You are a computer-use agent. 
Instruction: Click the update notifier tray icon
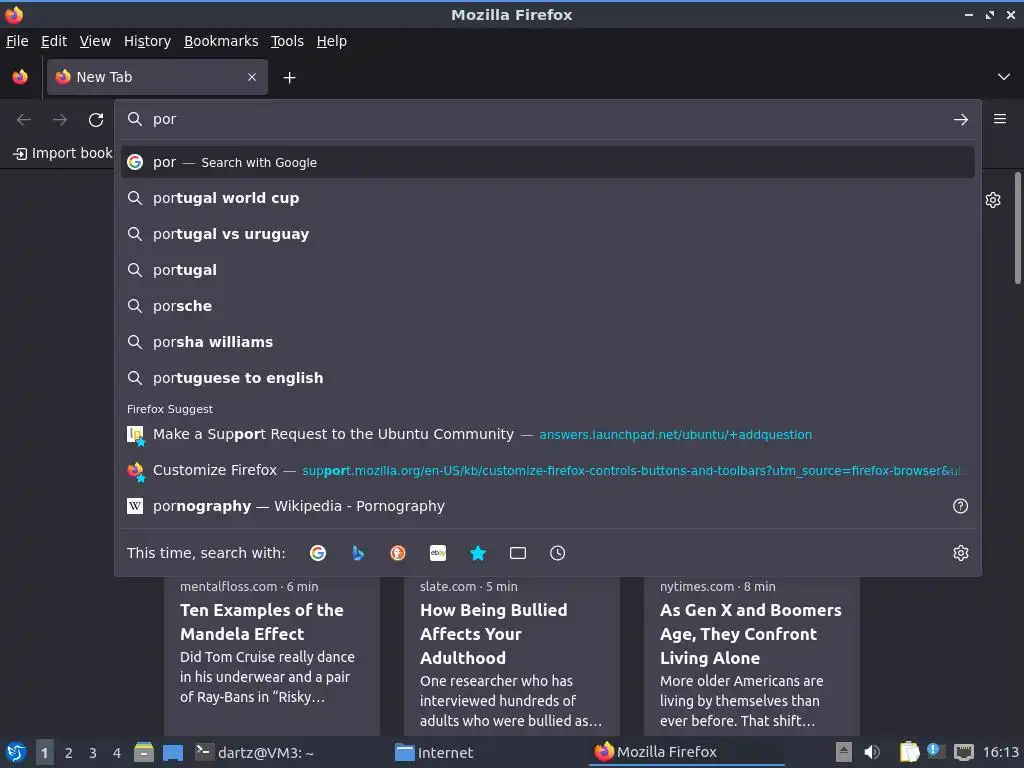936,751
